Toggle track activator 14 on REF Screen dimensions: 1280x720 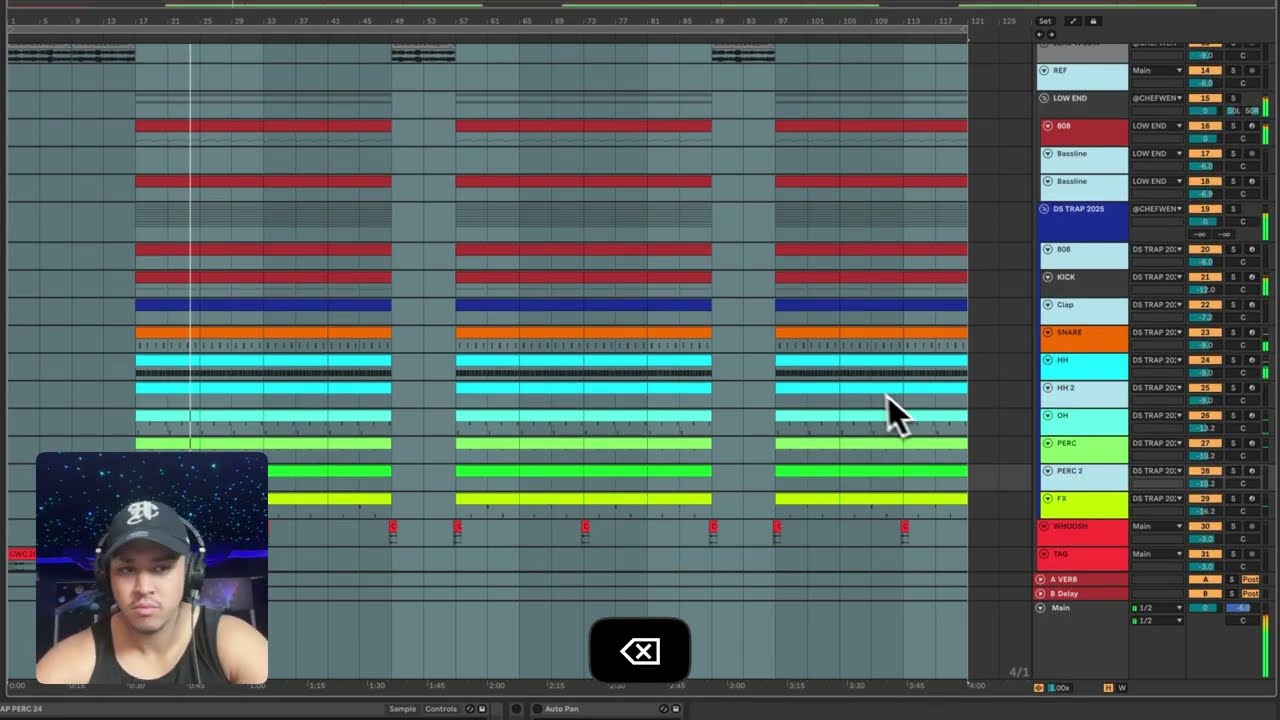click(x=1206, y=71)
